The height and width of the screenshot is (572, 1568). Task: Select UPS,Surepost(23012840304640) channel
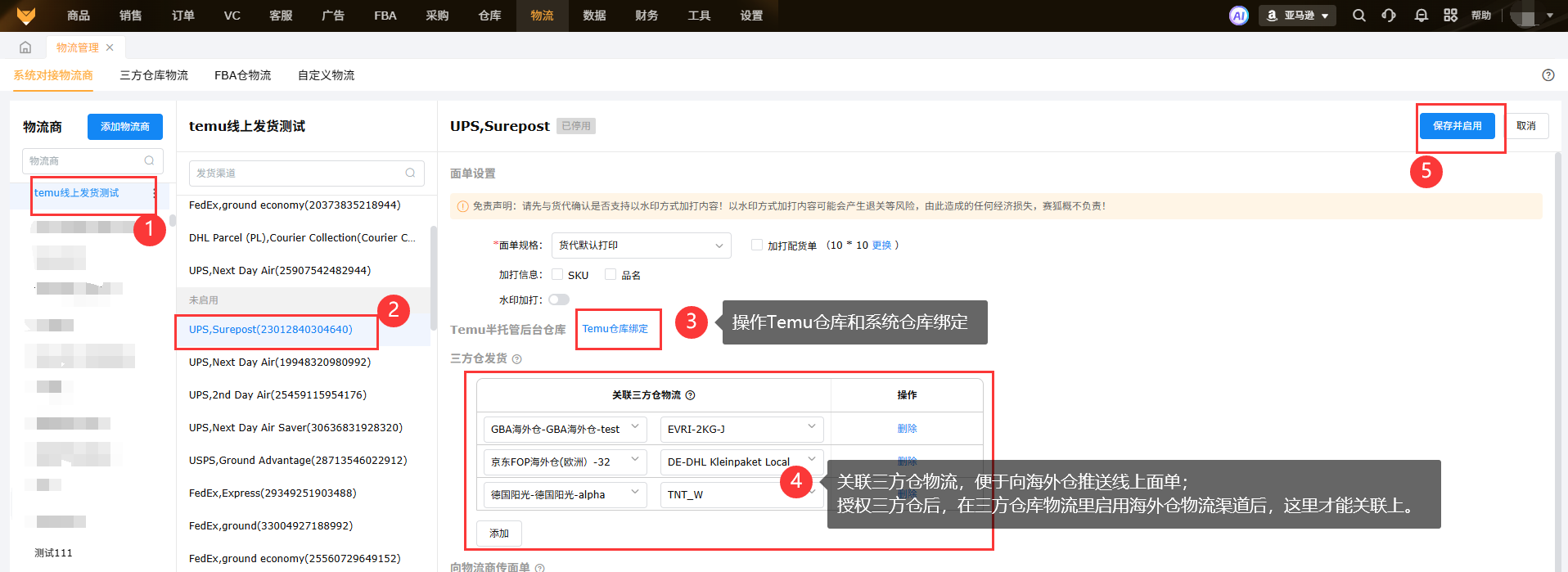click(271, 330)
